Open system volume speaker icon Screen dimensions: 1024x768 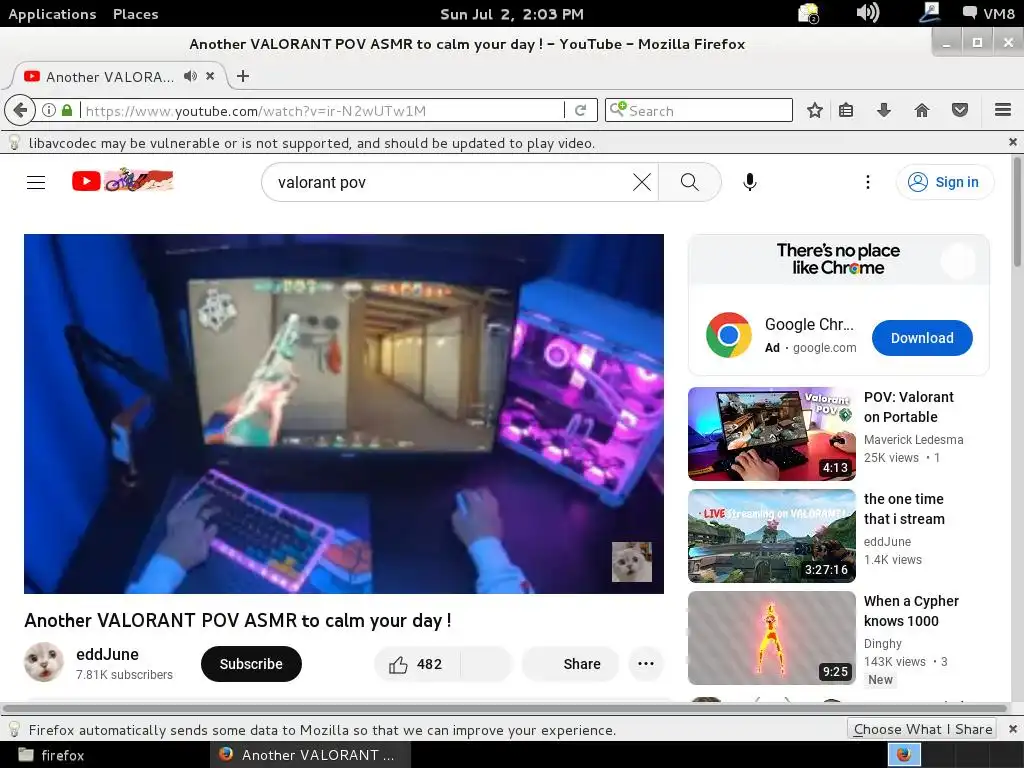coord(867,12)
